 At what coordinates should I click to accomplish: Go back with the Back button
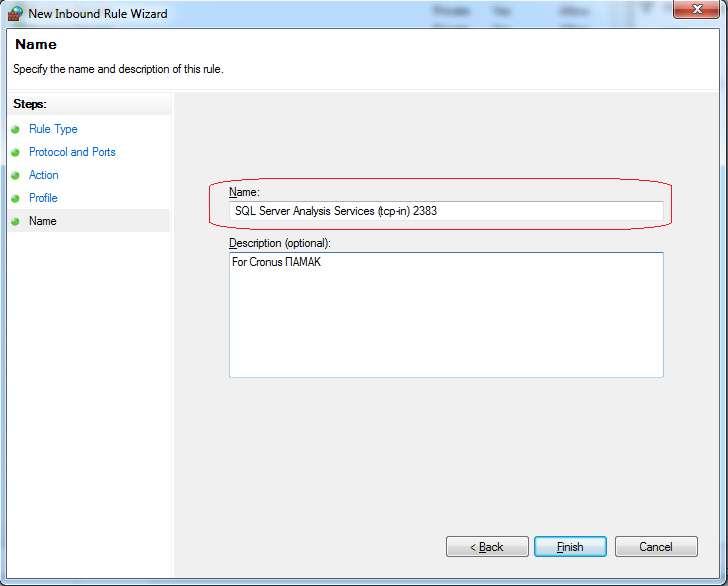click(487, 547)
